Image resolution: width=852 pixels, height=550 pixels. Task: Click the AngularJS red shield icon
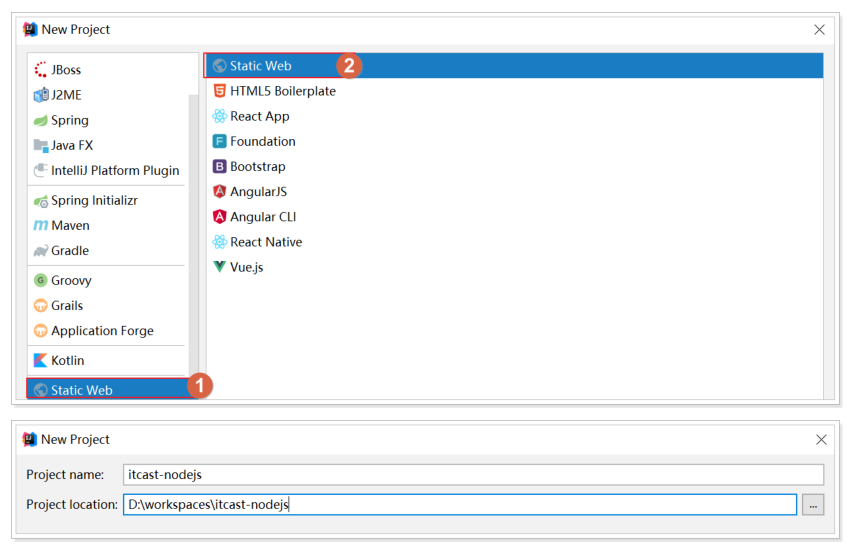[x=220, y=191]
